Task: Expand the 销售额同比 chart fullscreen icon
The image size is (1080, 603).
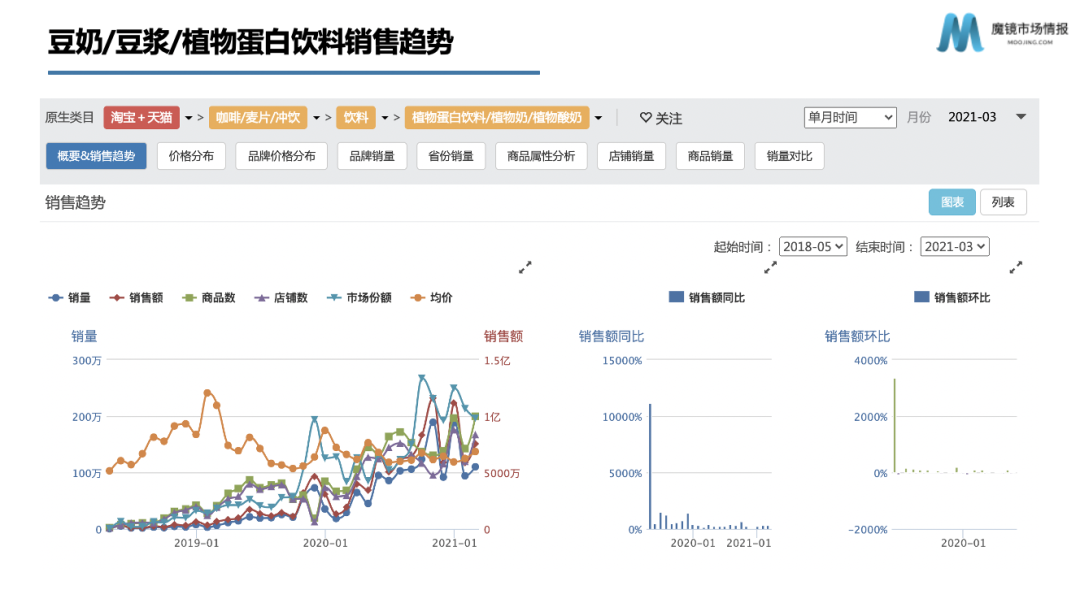Action: (770, 267)
